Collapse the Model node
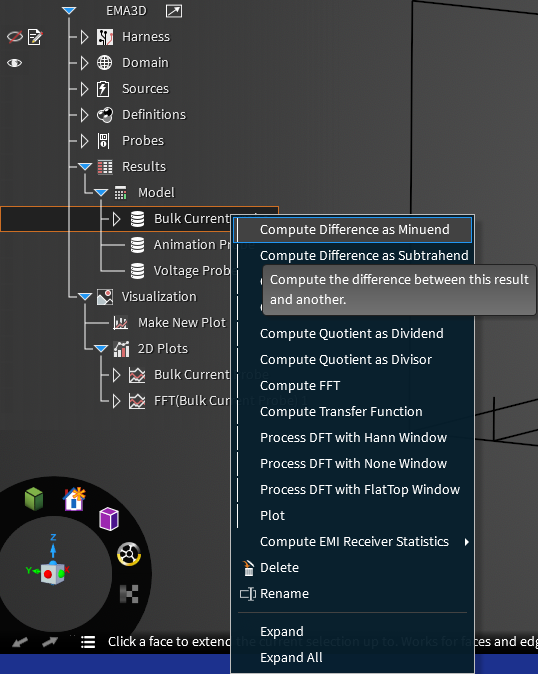 (x=101, y=193)
